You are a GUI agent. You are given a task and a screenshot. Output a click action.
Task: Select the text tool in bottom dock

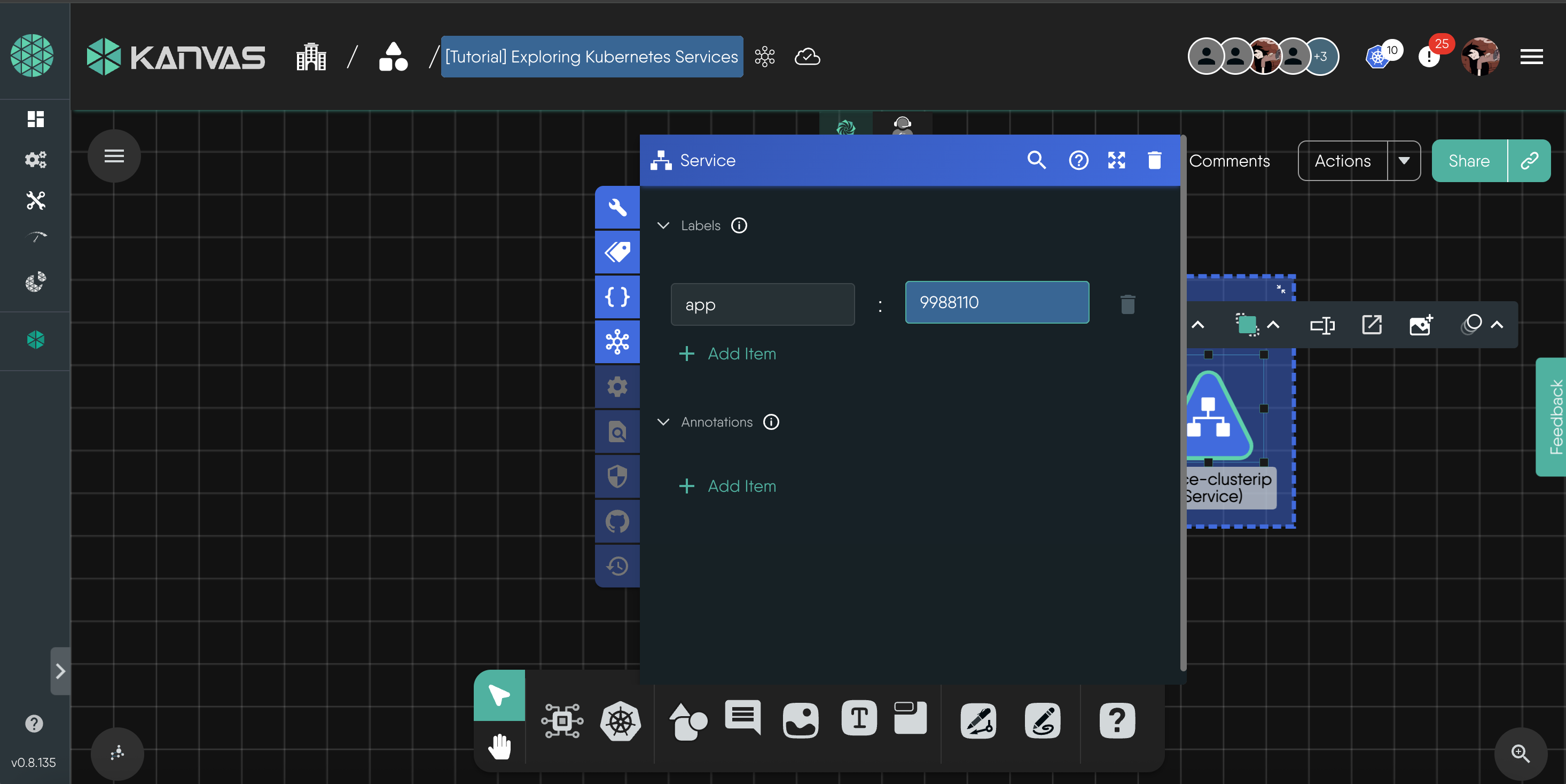[x=858, y=719]
